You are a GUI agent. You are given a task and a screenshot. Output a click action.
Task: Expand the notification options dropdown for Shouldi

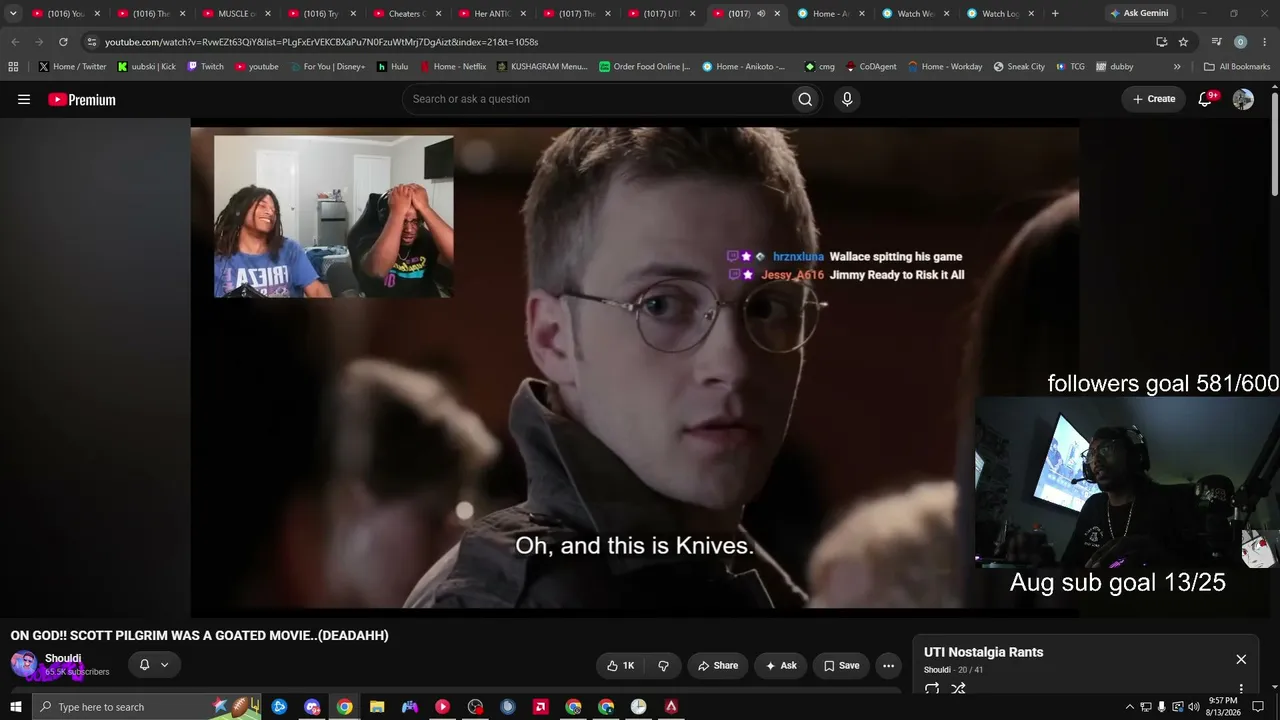(165, 665)
